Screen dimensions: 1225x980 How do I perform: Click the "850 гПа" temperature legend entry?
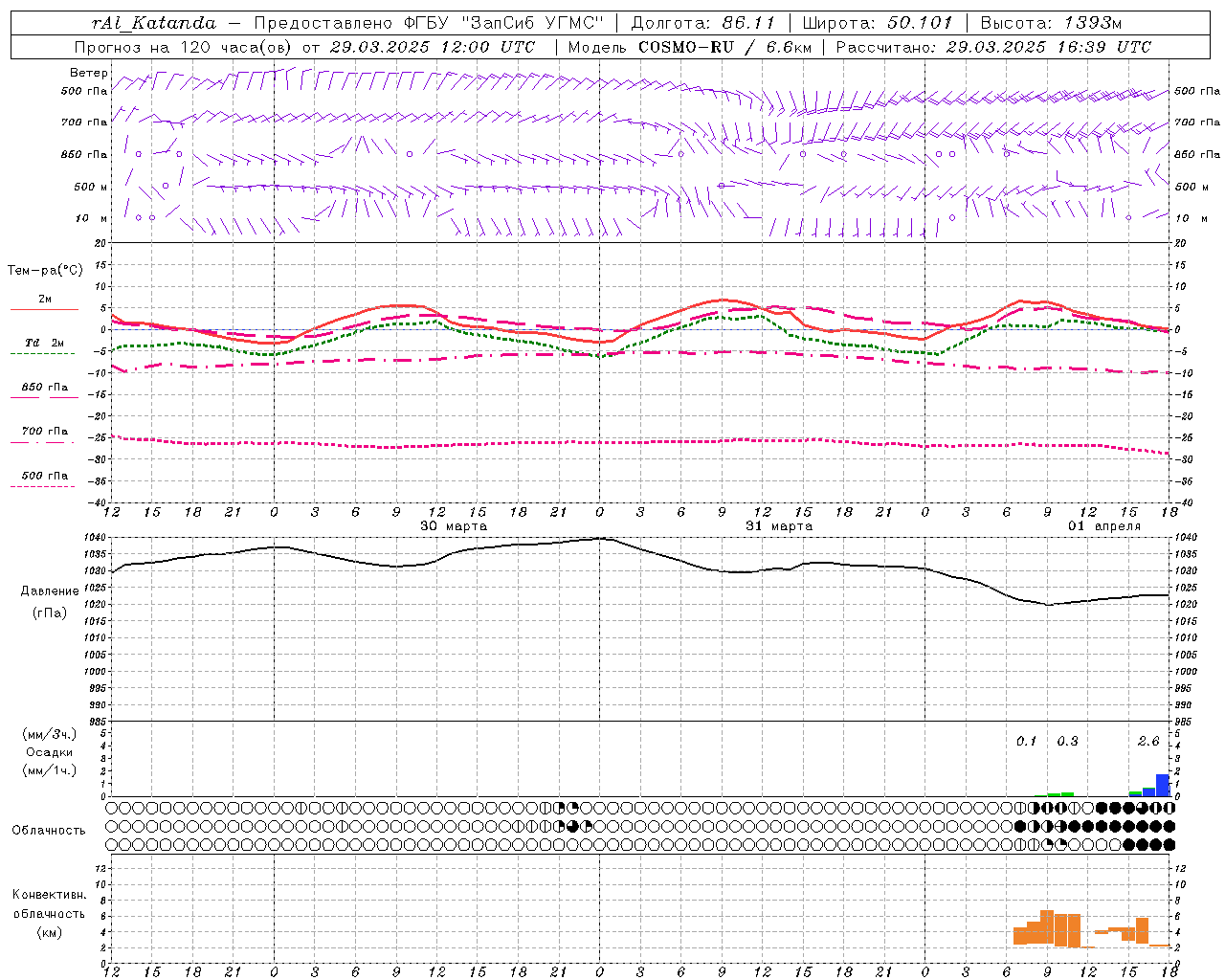coord(44,388)
